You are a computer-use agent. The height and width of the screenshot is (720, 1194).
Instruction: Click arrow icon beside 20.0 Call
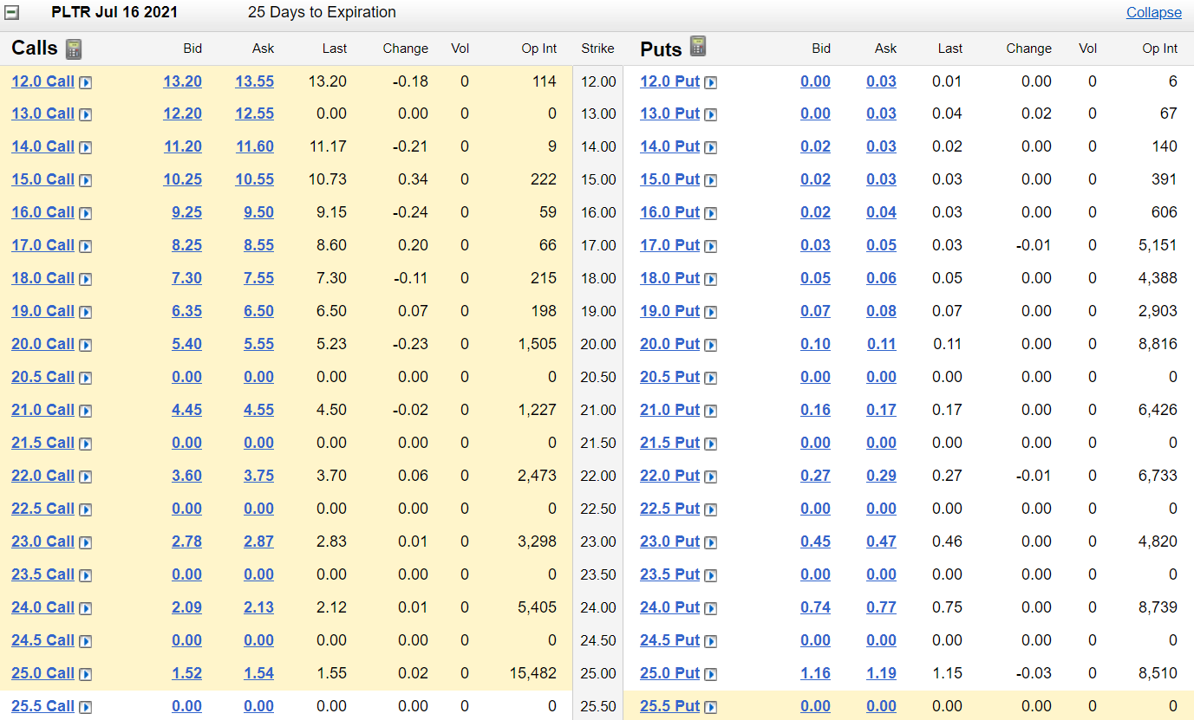[85, 345]
